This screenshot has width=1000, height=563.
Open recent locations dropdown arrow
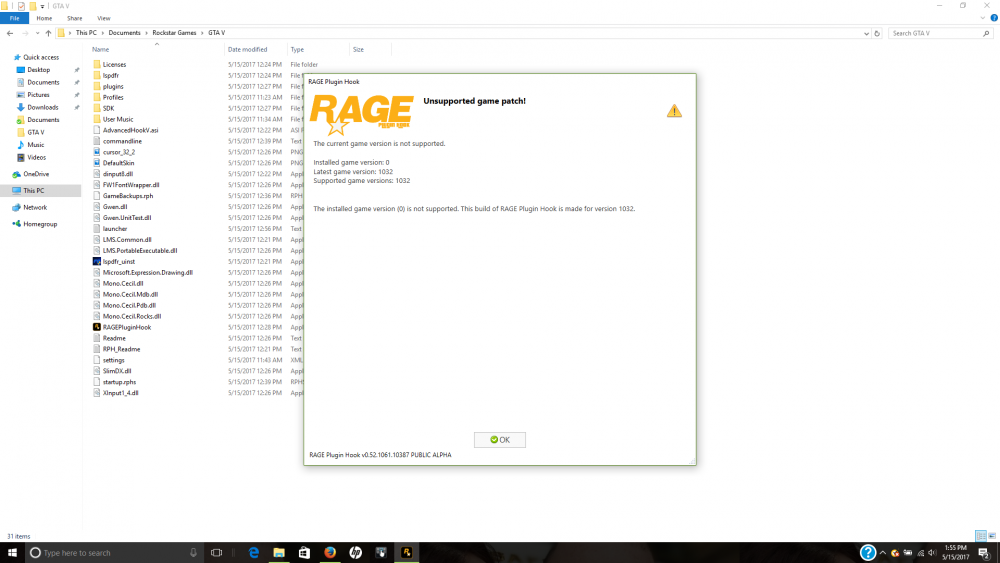pyautogui.click(x=37, y=33)
